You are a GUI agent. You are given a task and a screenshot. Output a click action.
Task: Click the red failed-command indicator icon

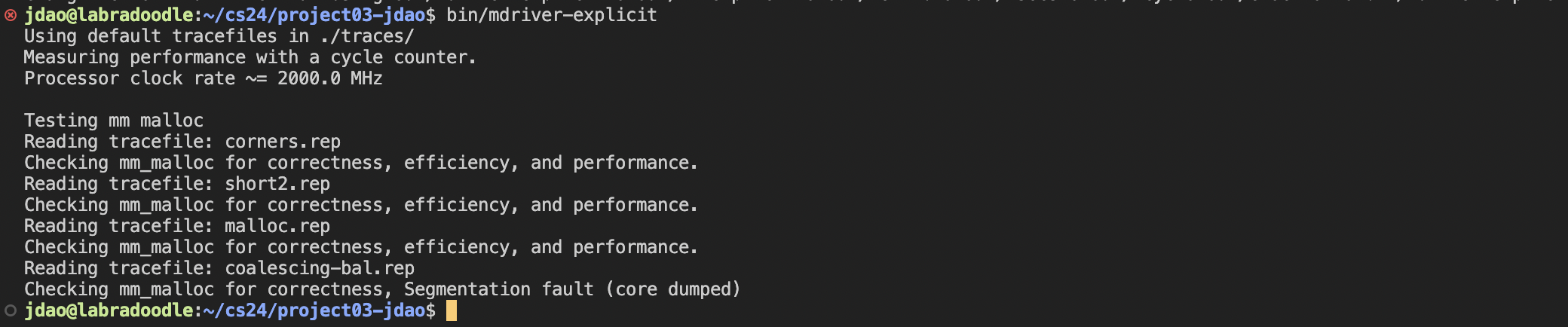tap(11, 15)
